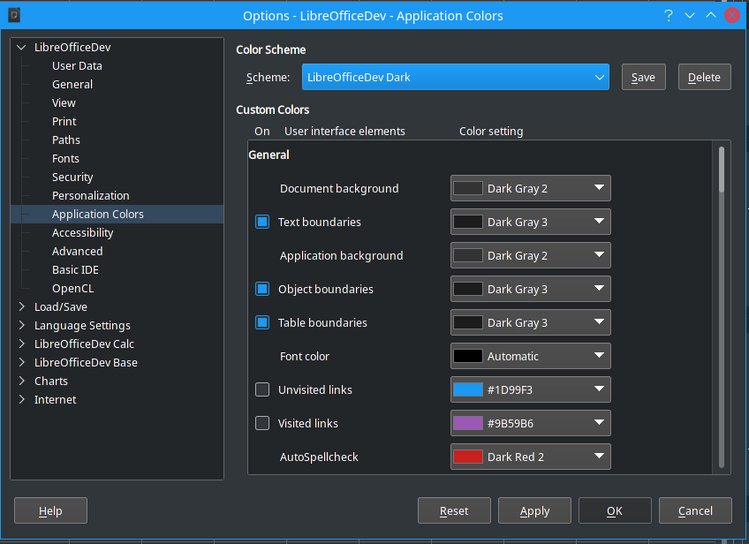Select Basic IDE in the options tree
This screenshot has width=749, height=544.
[x=75, y=270]
